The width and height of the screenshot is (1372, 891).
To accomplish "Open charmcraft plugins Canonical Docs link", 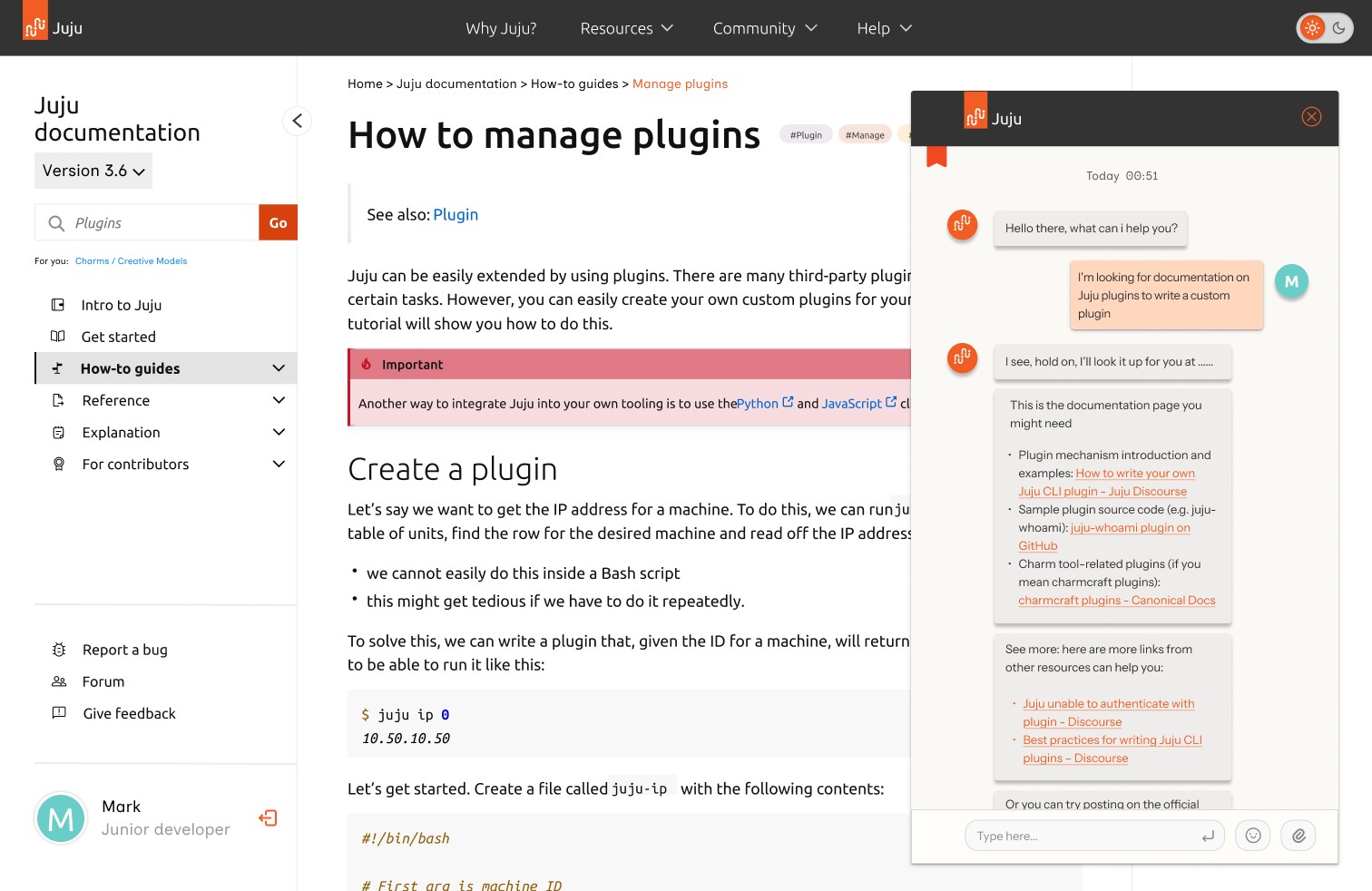I will 1116,601.
